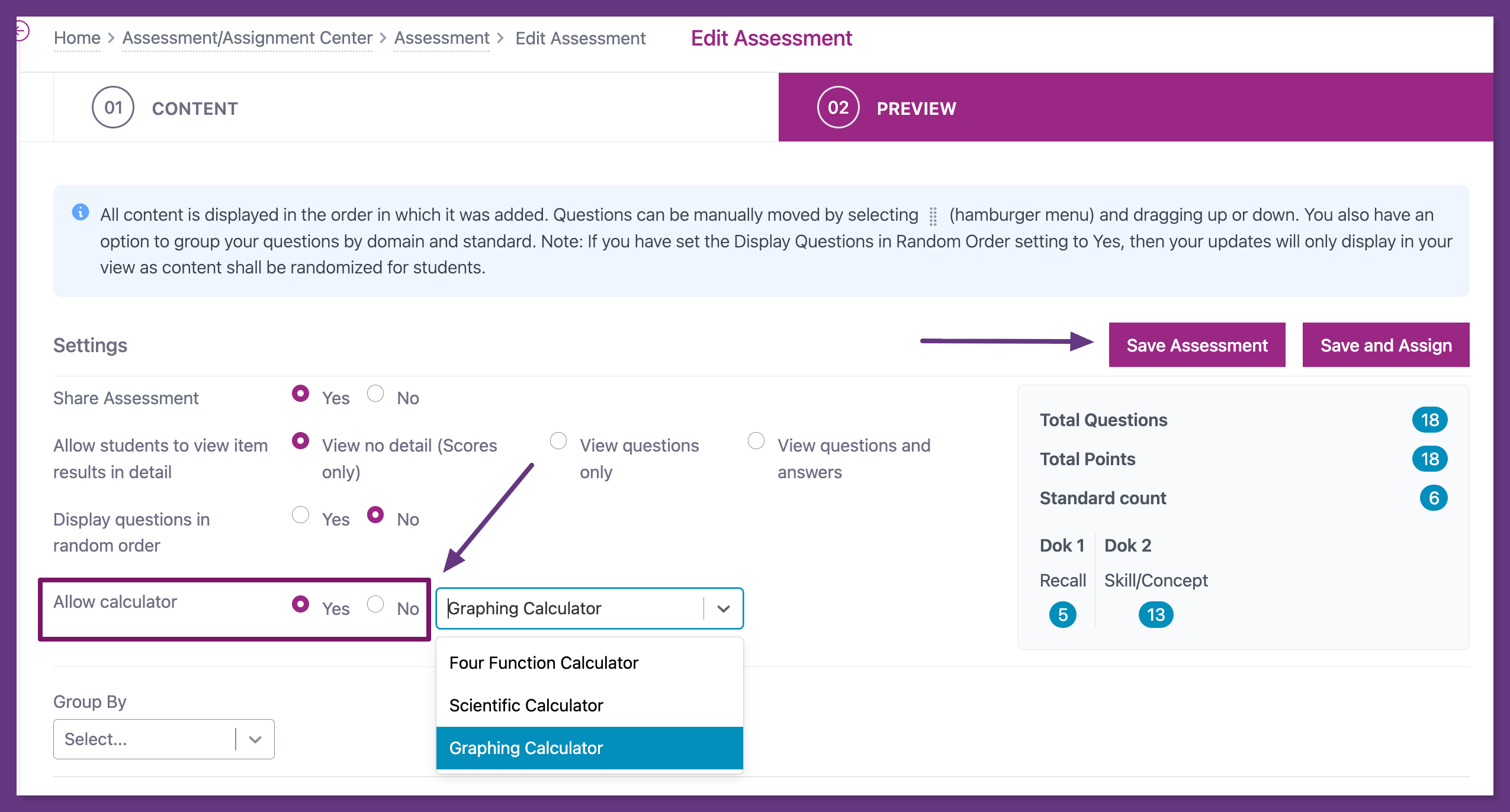Click the Save Assessment button

(1196, 346)
